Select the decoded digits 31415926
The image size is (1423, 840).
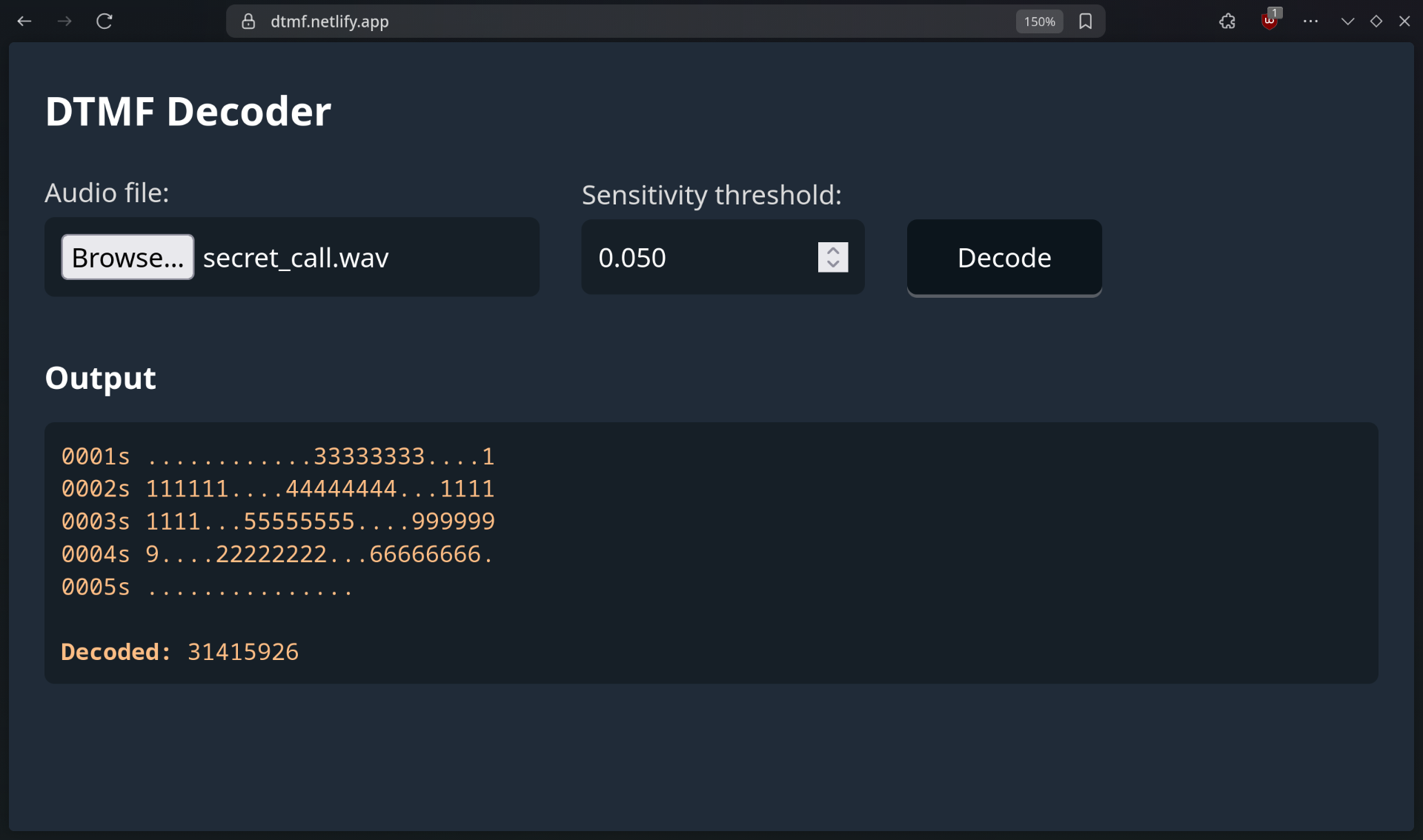pyautogui.click(x=243, y=652)
